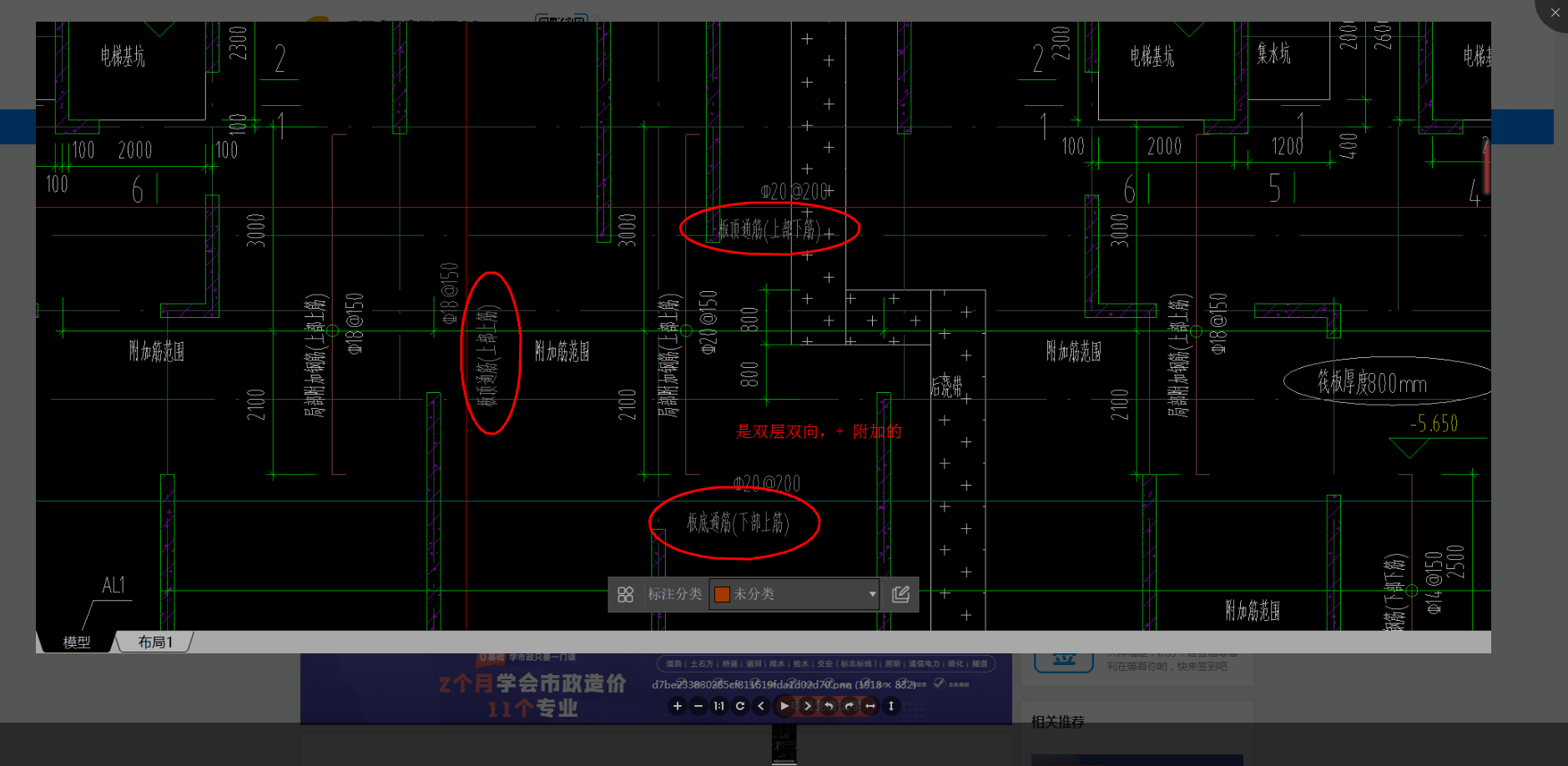
Task: Click the 相关推荐 heading in background page
Action: [x=1058, y=722]
